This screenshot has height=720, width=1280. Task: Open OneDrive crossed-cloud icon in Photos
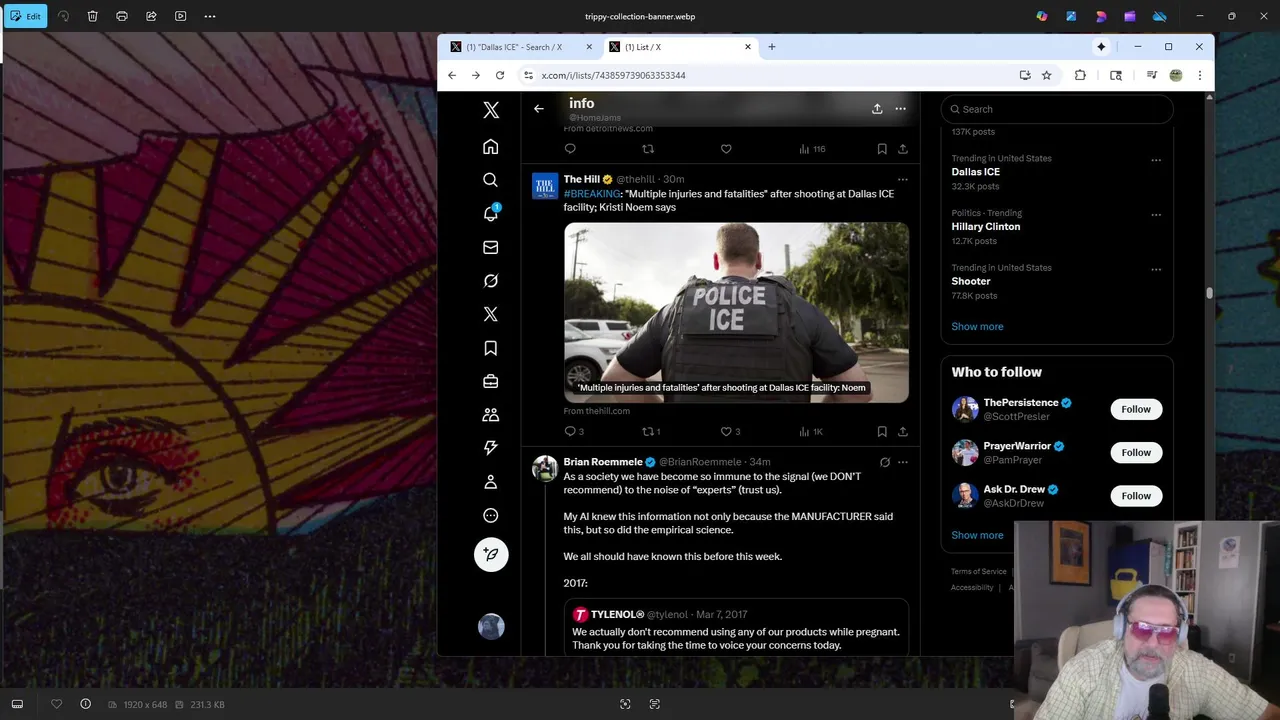click(x=1160, y=16)
